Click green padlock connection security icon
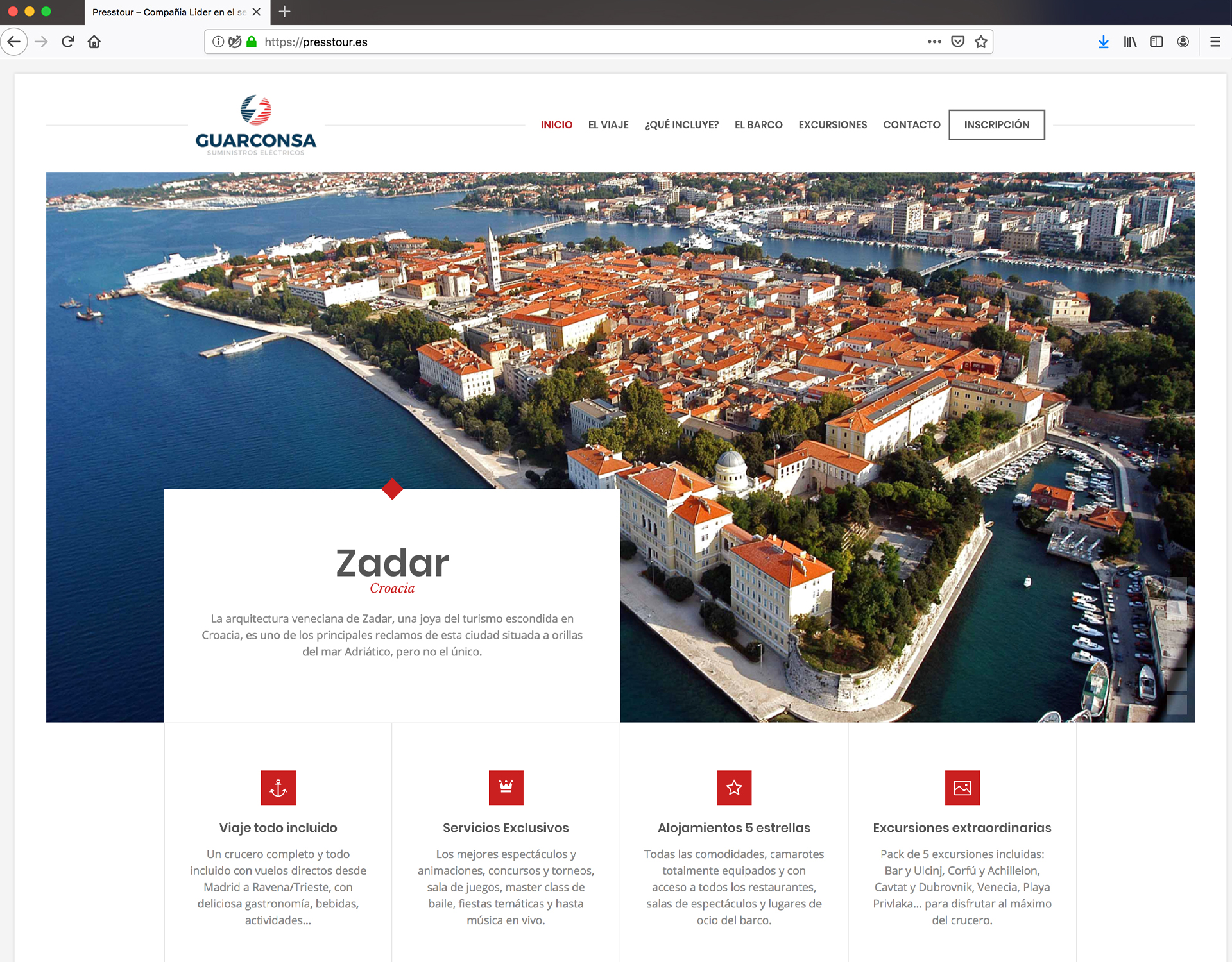Image resolution: width=1232 pixels, height=962 pixels. click(x=252, y=42)
